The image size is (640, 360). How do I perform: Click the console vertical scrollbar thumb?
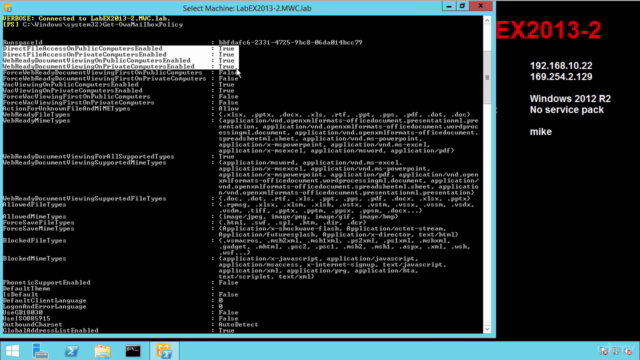click(487, 77)
